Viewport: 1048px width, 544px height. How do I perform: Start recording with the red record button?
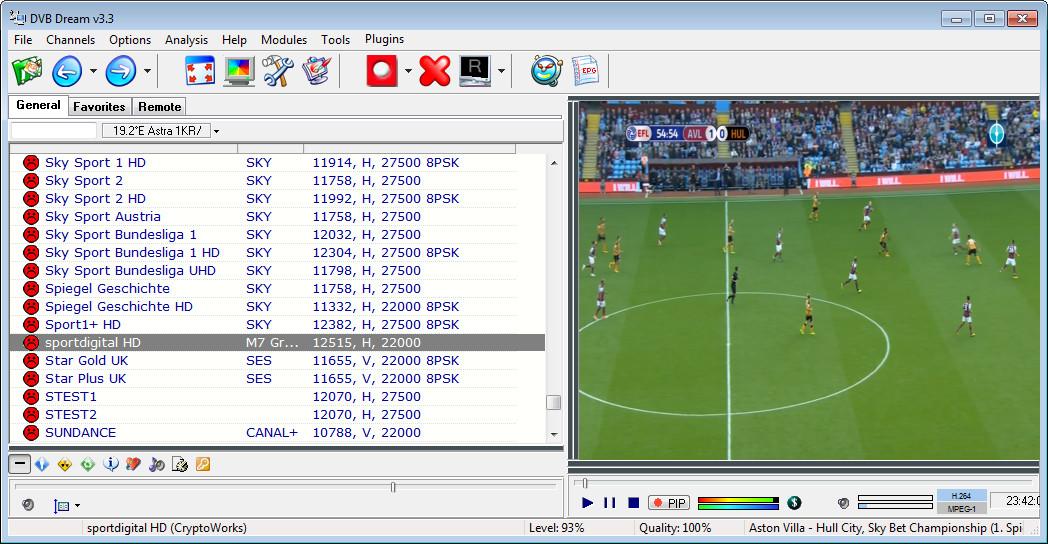(x=382, y=71)
